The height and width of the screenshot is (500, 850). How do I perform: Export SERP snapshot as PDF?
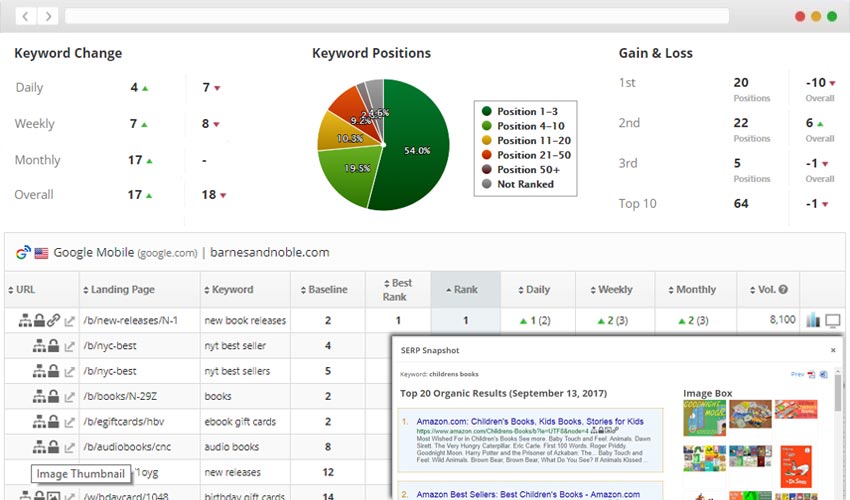point(811,374)
